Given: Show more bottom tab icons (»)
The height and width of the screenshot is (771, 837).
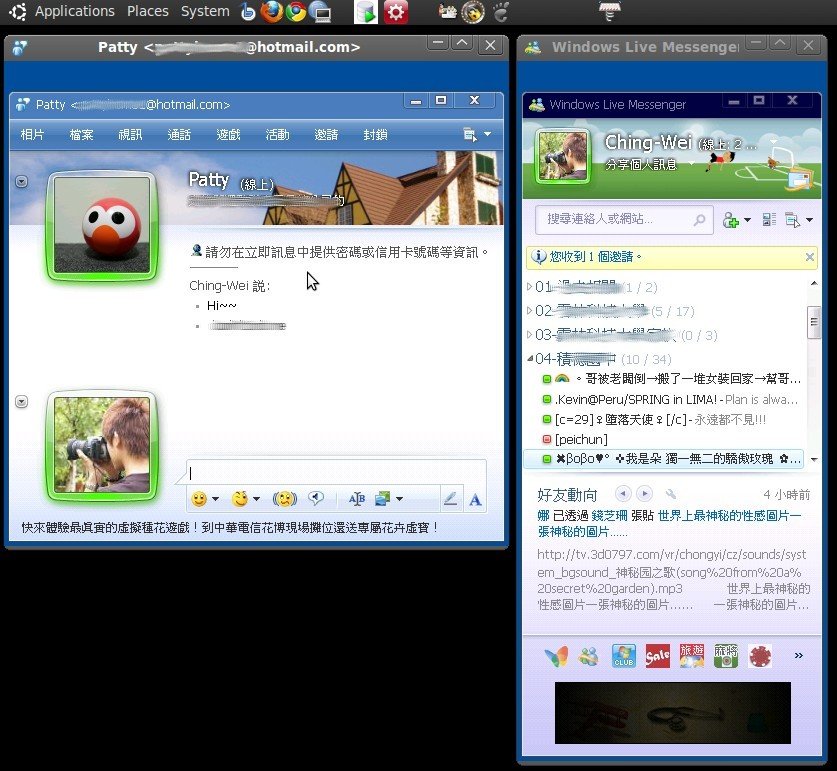Looking at the screenshot, I should tap(799, 656).
